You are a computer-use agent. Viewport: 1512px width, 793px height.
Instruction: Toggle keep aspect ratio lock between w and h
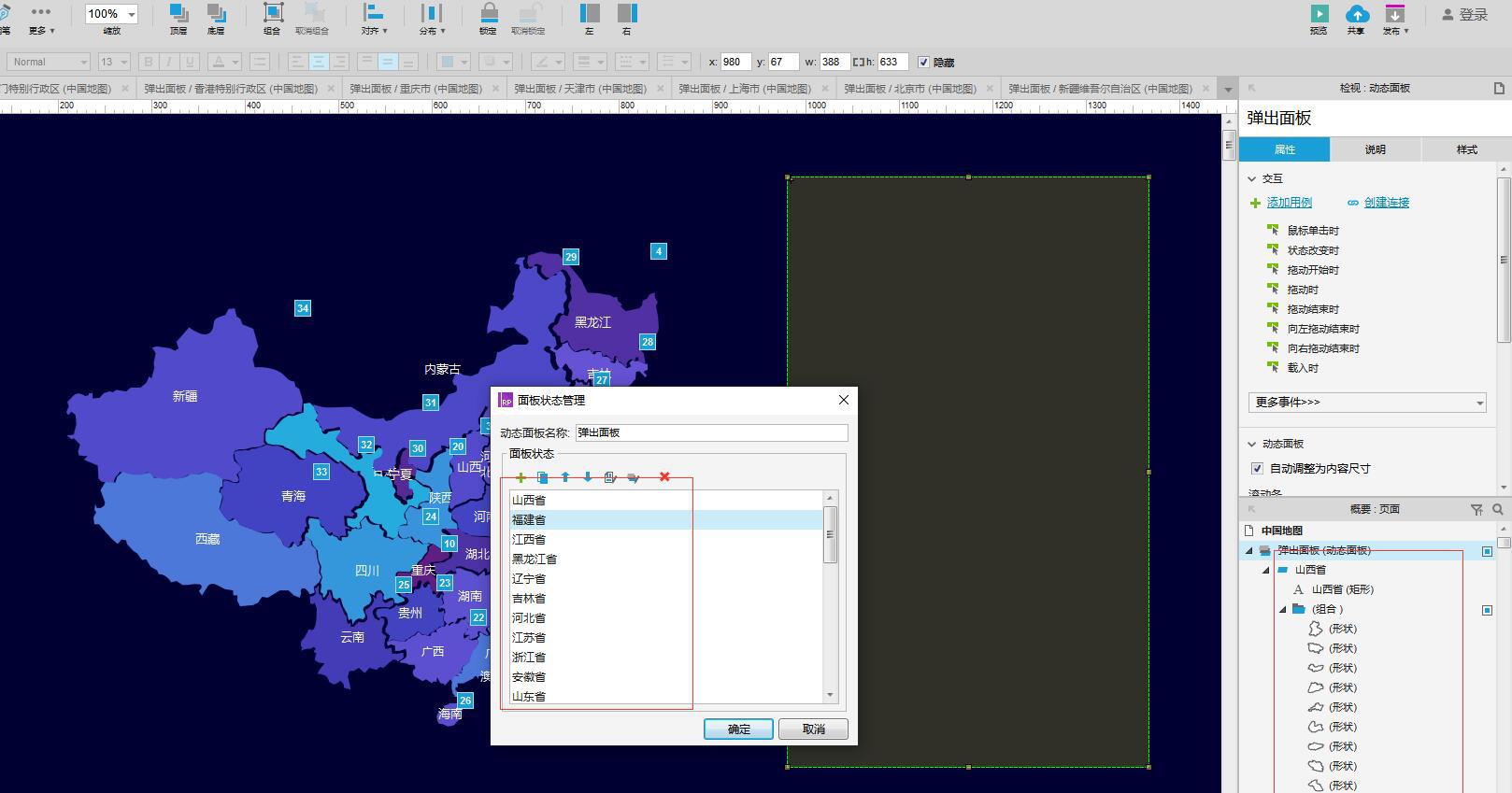[859, 63]
